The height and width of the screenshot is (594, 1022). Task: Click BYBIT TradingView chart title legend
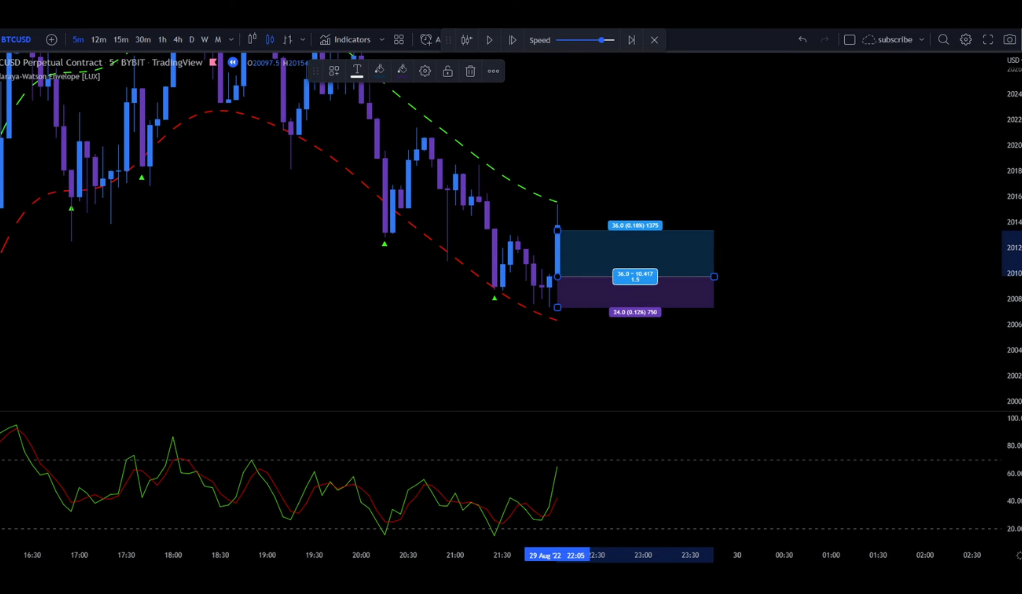pos(101,63)
